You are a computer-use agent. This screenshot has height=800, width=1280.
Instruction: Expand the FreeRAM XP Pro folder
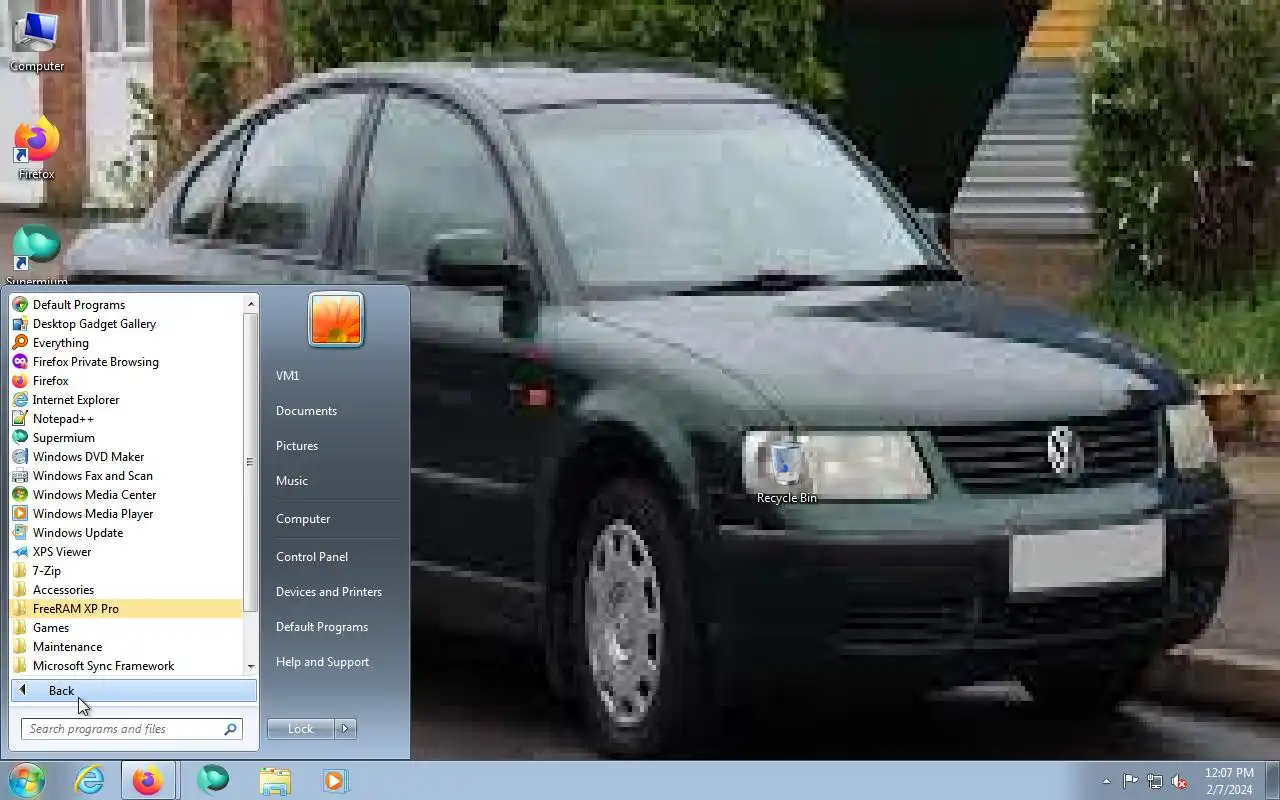coord(126,609)
